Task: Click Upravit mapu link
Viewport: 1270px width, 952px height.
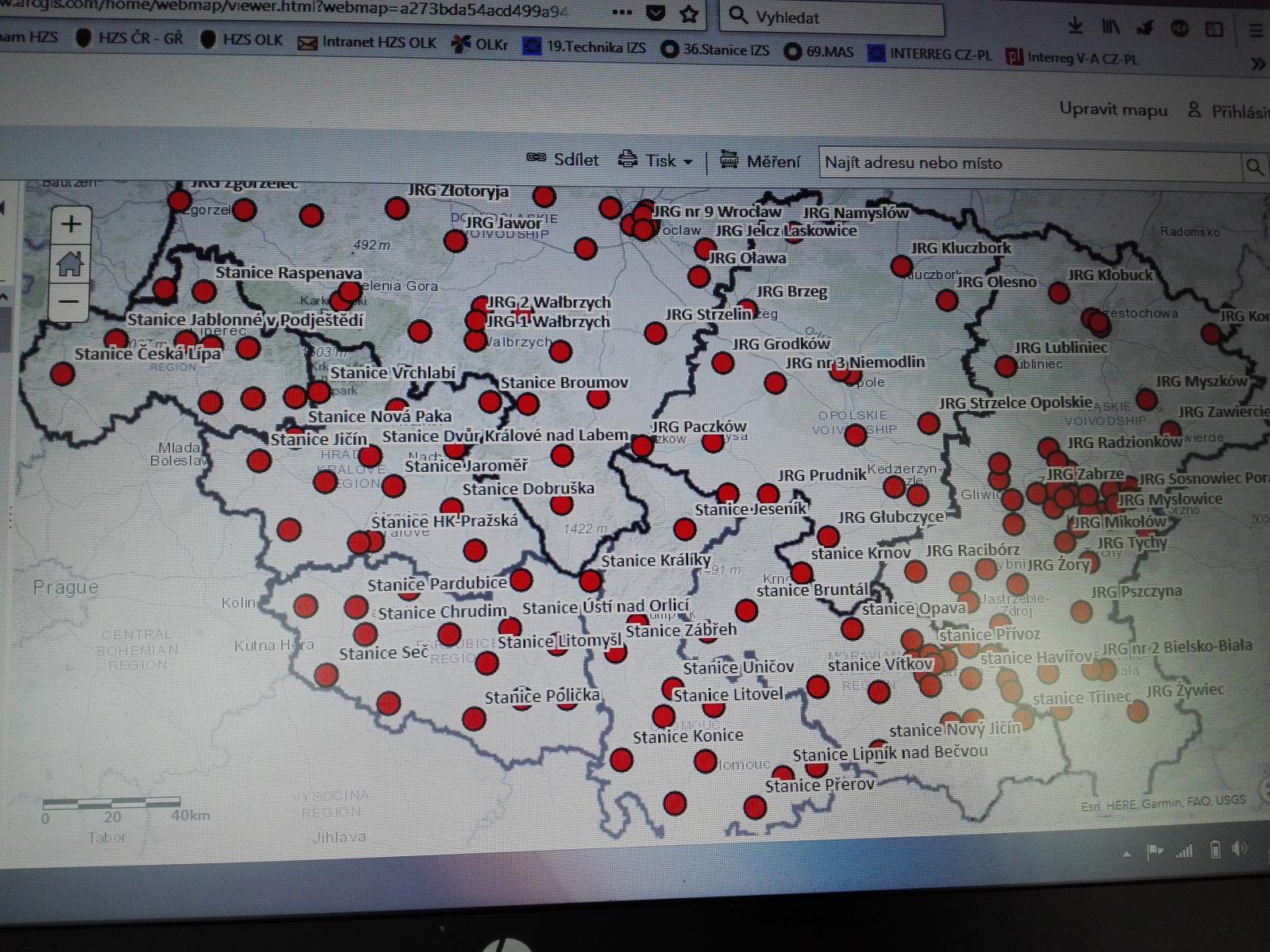Action: click(1113, 110)
